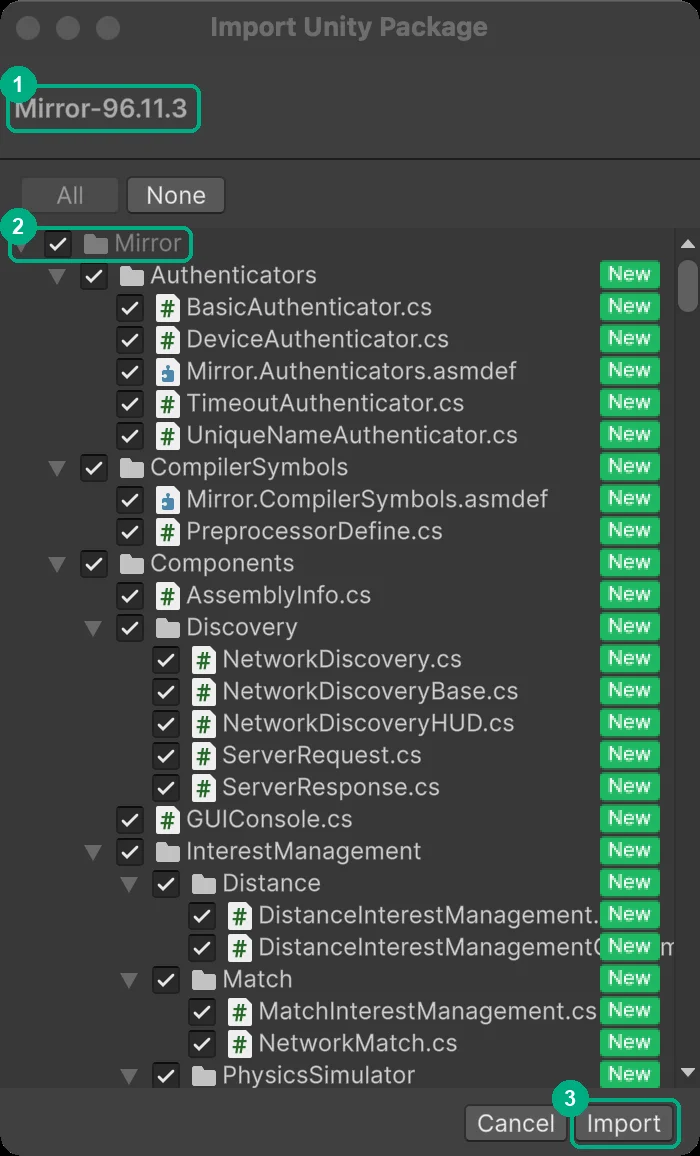Click the scrollbar down arrow
This screenshot has height=1156, width=700.
(687, 1073)
